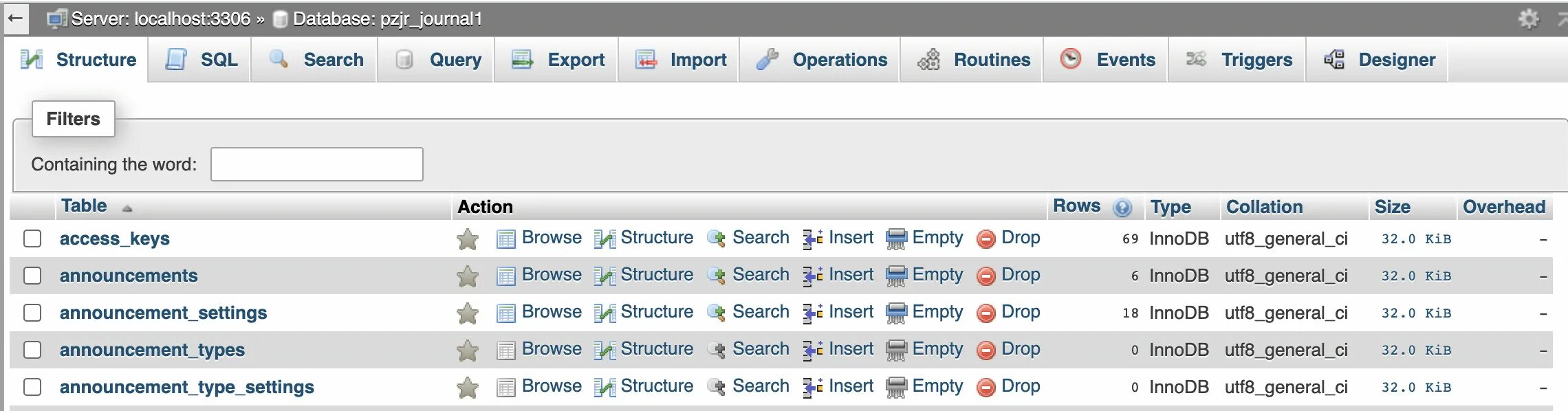Click Browse icon for access_keys table
This screenshot has height=411, width=1568.
[506, 239]
